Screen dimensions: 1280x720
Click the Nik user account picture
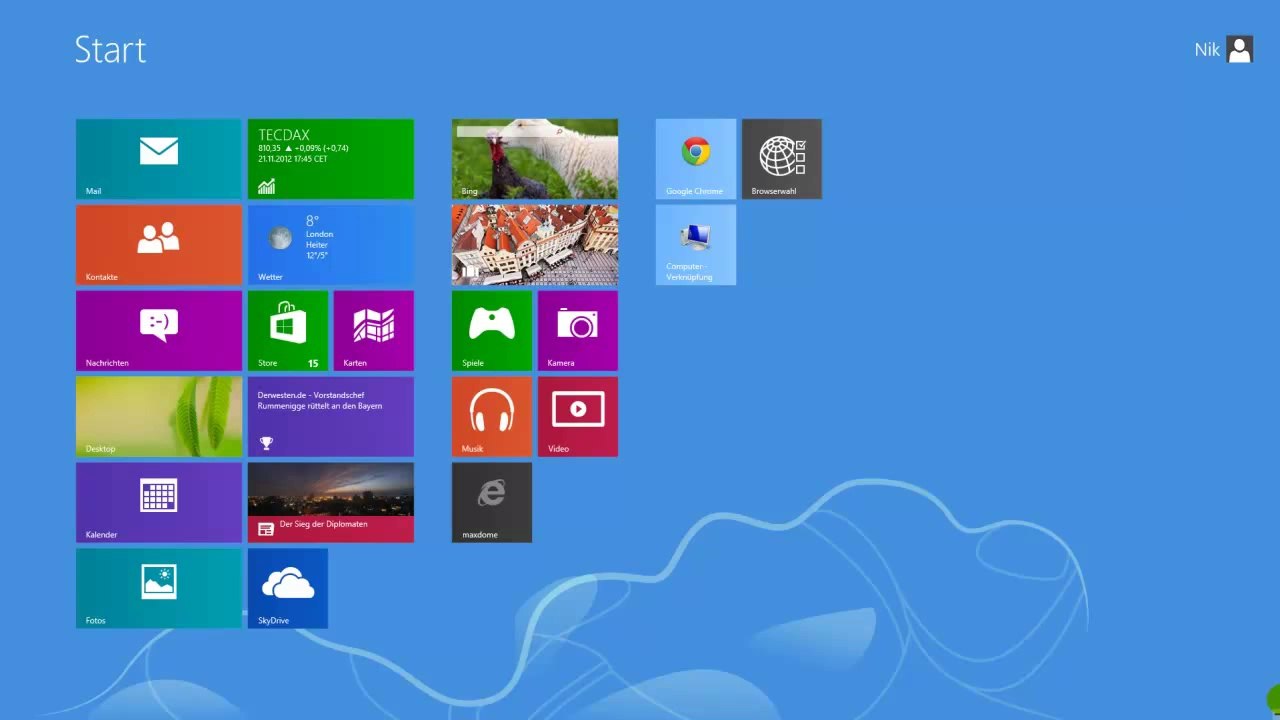(1240, 49)
